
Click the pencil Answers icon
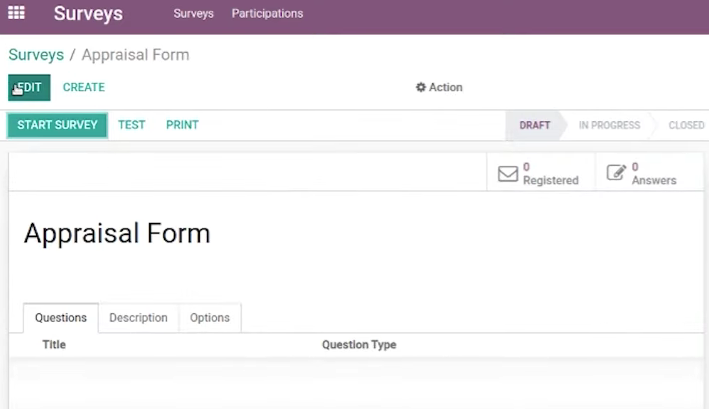click(x=616, y=173)
